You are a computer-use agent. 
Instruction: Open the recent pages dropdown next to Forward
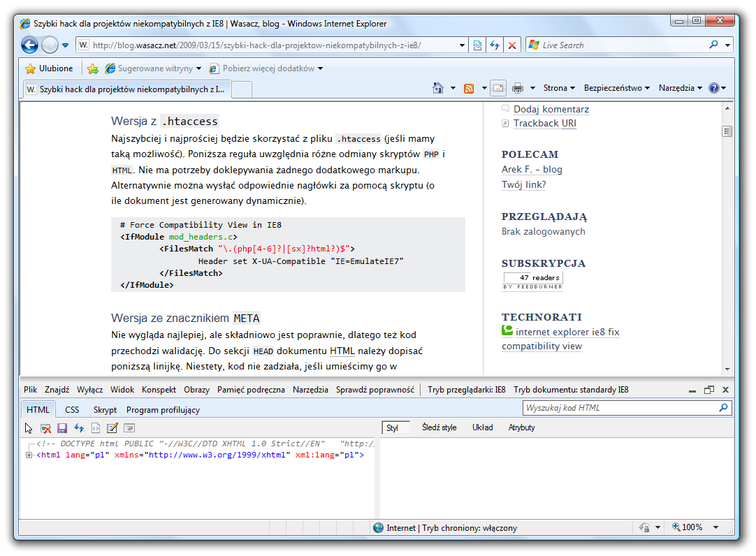[66, 45]
